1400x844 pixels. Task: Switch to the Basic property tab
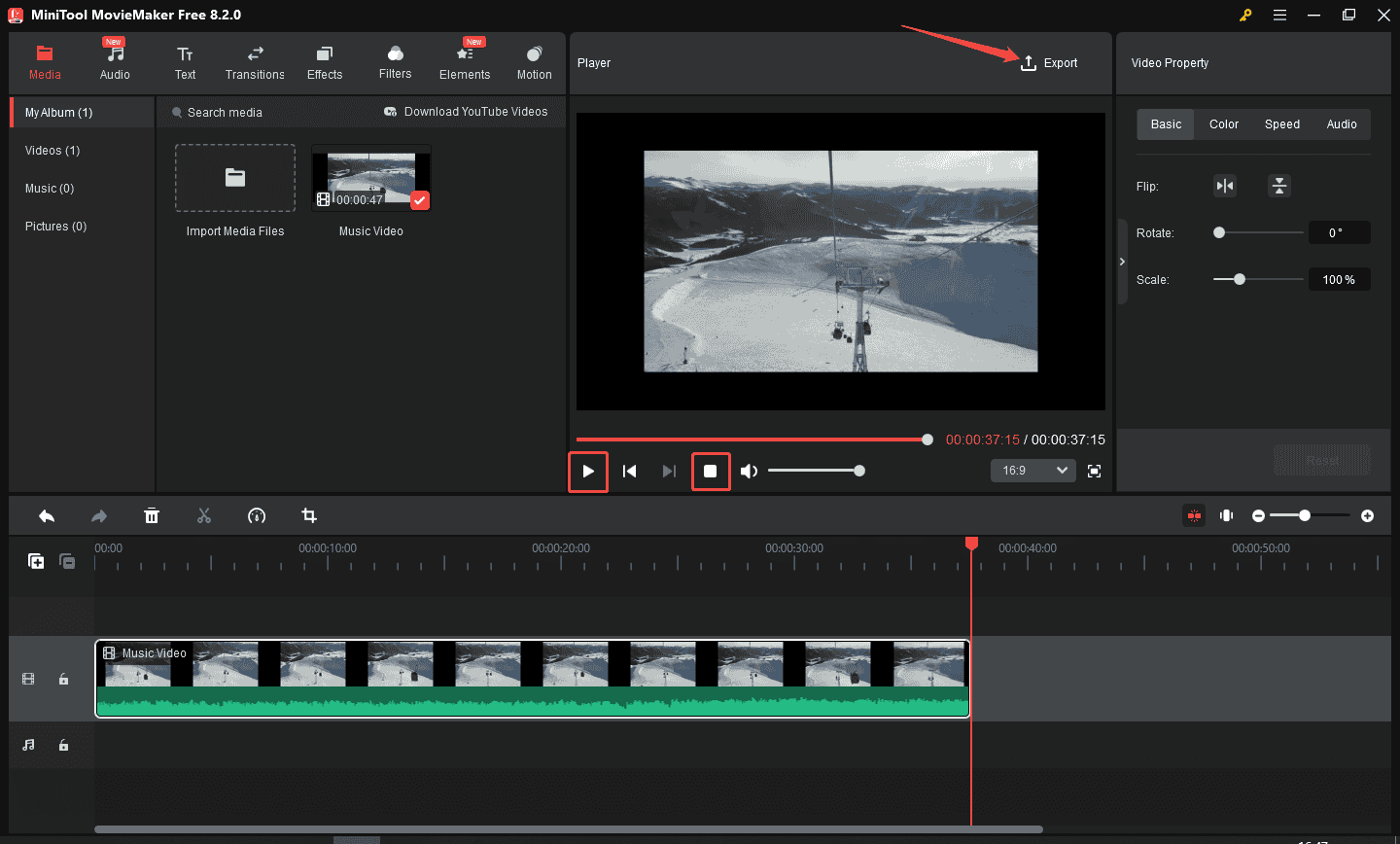(1166, 124)
